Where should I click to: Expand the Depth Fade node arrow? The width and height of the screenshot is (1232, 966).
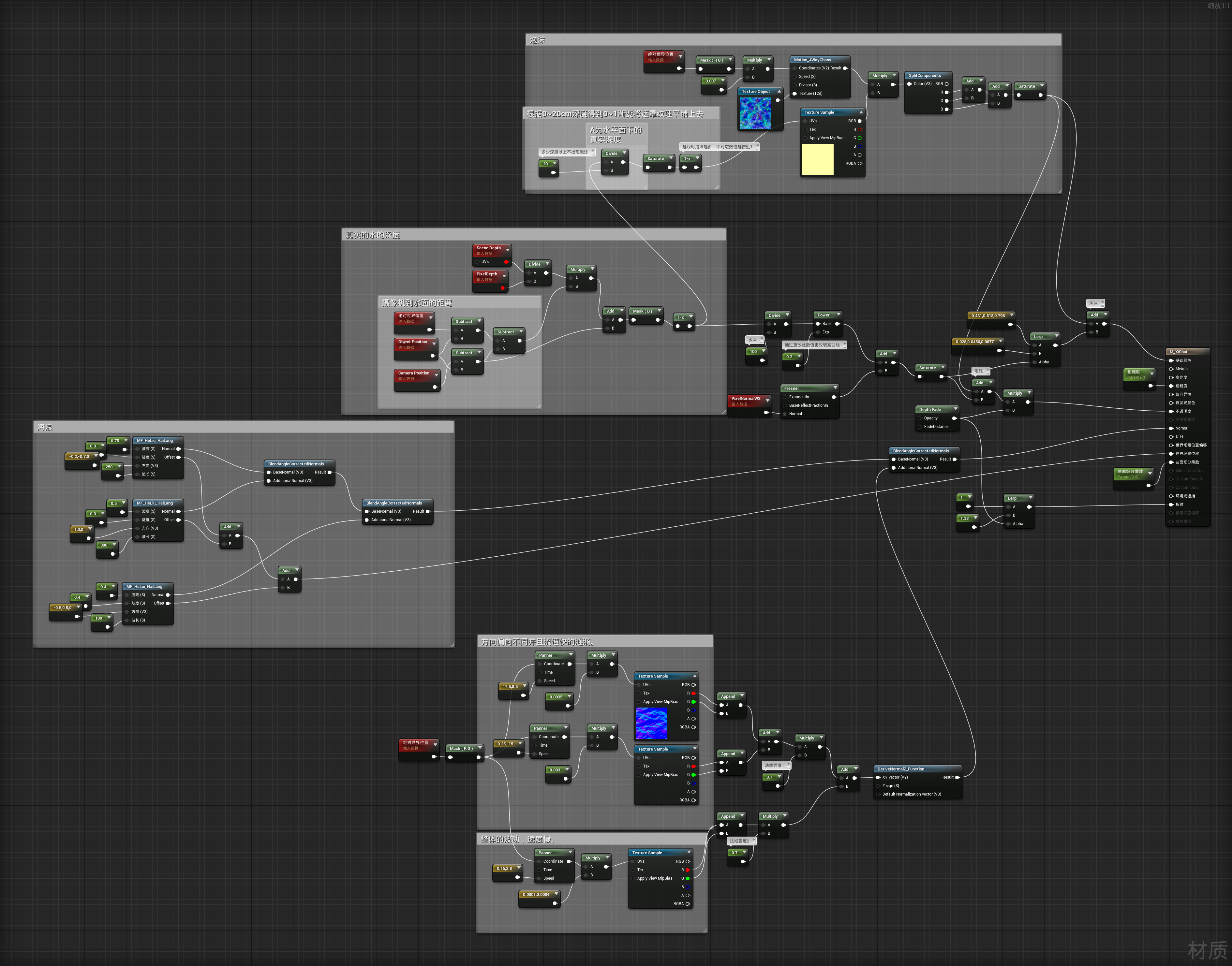(x=956, y=409)
